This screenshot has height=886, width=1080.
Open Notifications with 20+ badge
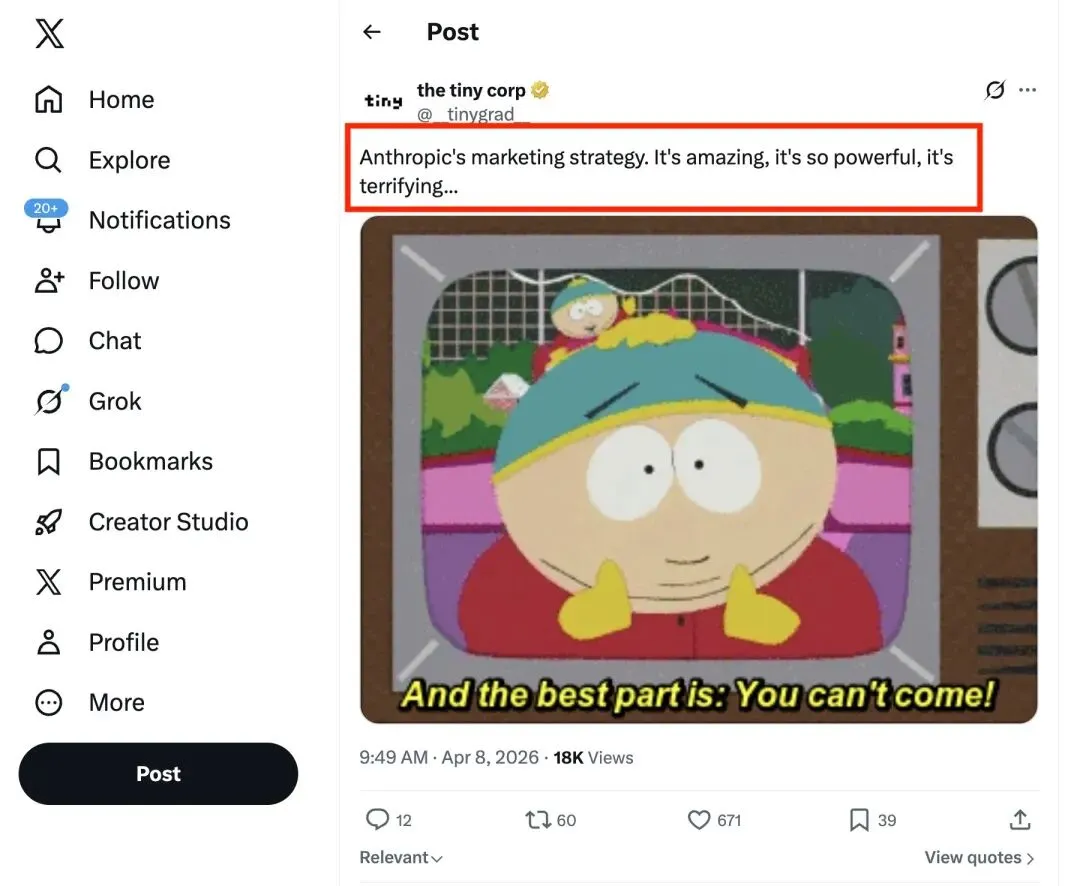coord(158,220)
